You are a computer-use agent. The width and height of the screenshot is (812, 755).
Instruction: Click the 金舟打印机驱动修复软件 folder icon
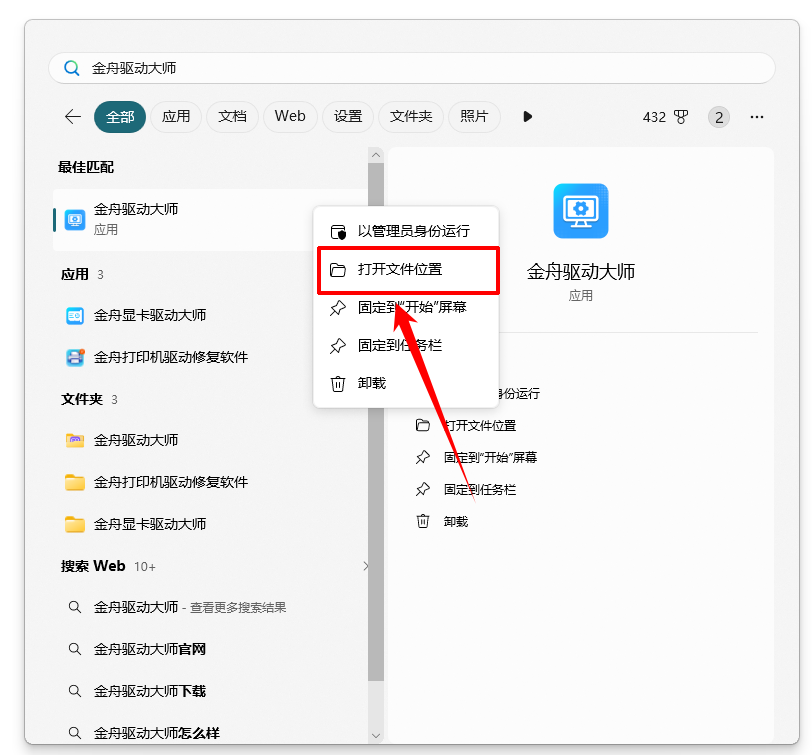(x=75, y=482)
